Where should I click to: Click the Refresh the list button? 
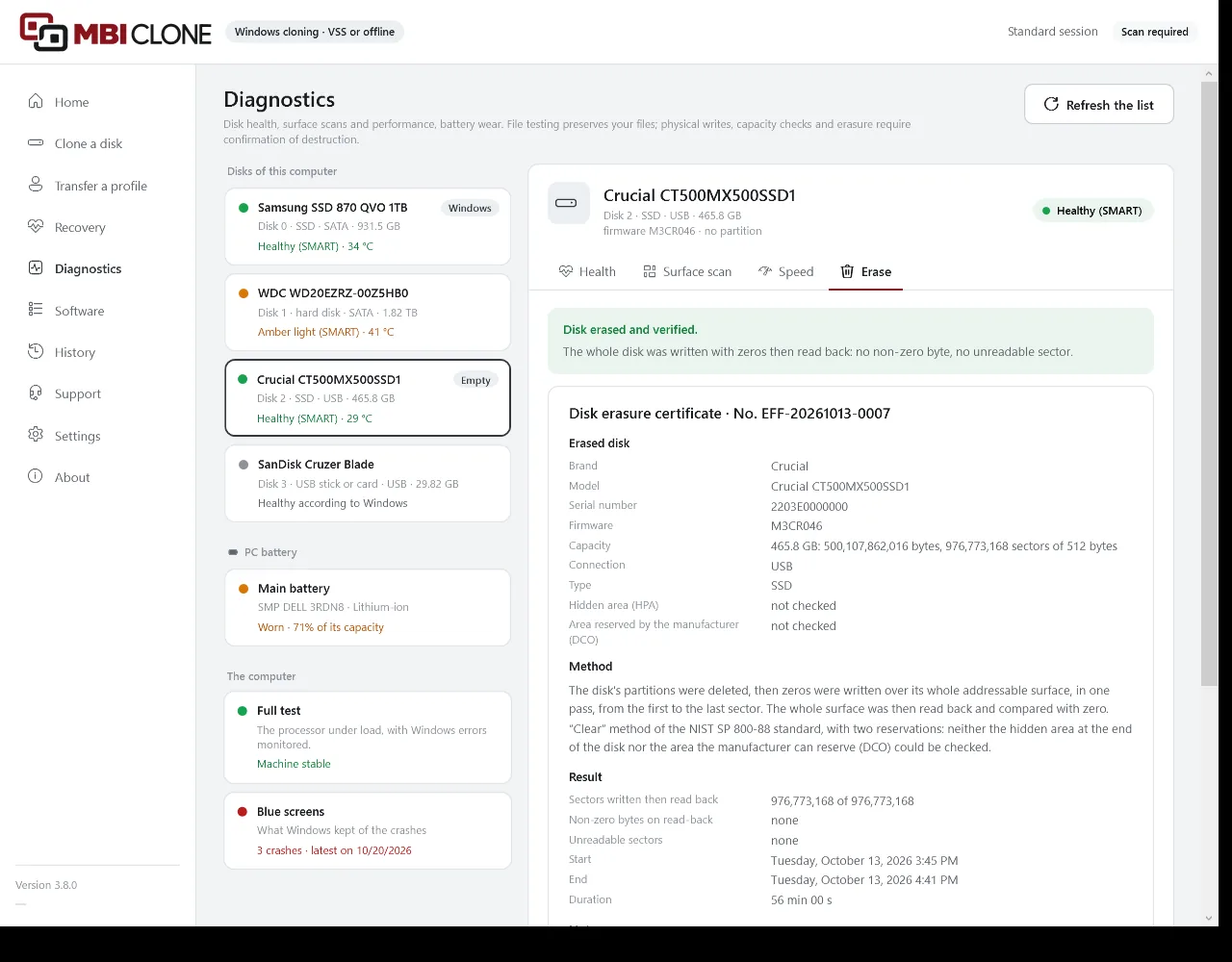click(1099, 105)
